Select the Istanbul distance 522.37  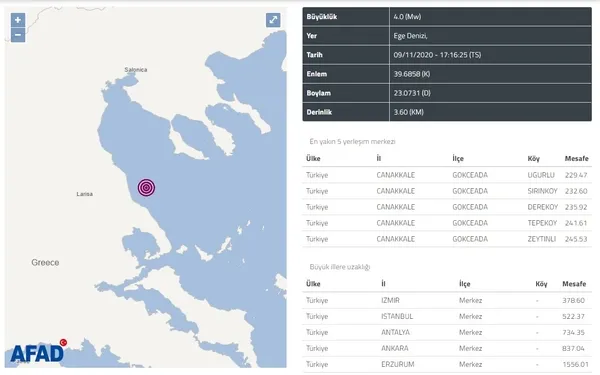click(574, 317)
